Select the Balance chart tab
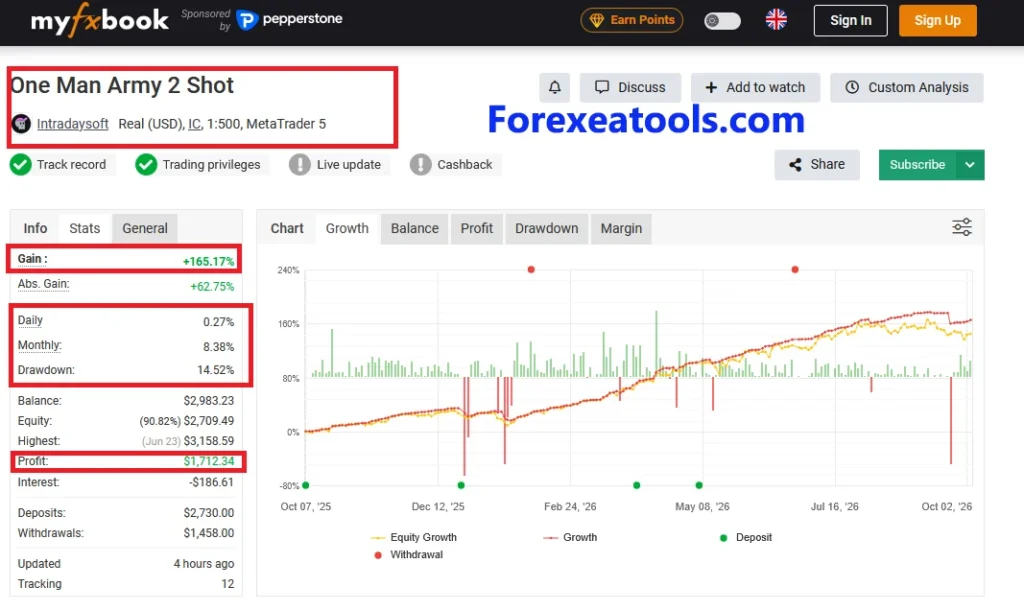The width and height of the screenshot is (1024, 610). click(415, 229)
